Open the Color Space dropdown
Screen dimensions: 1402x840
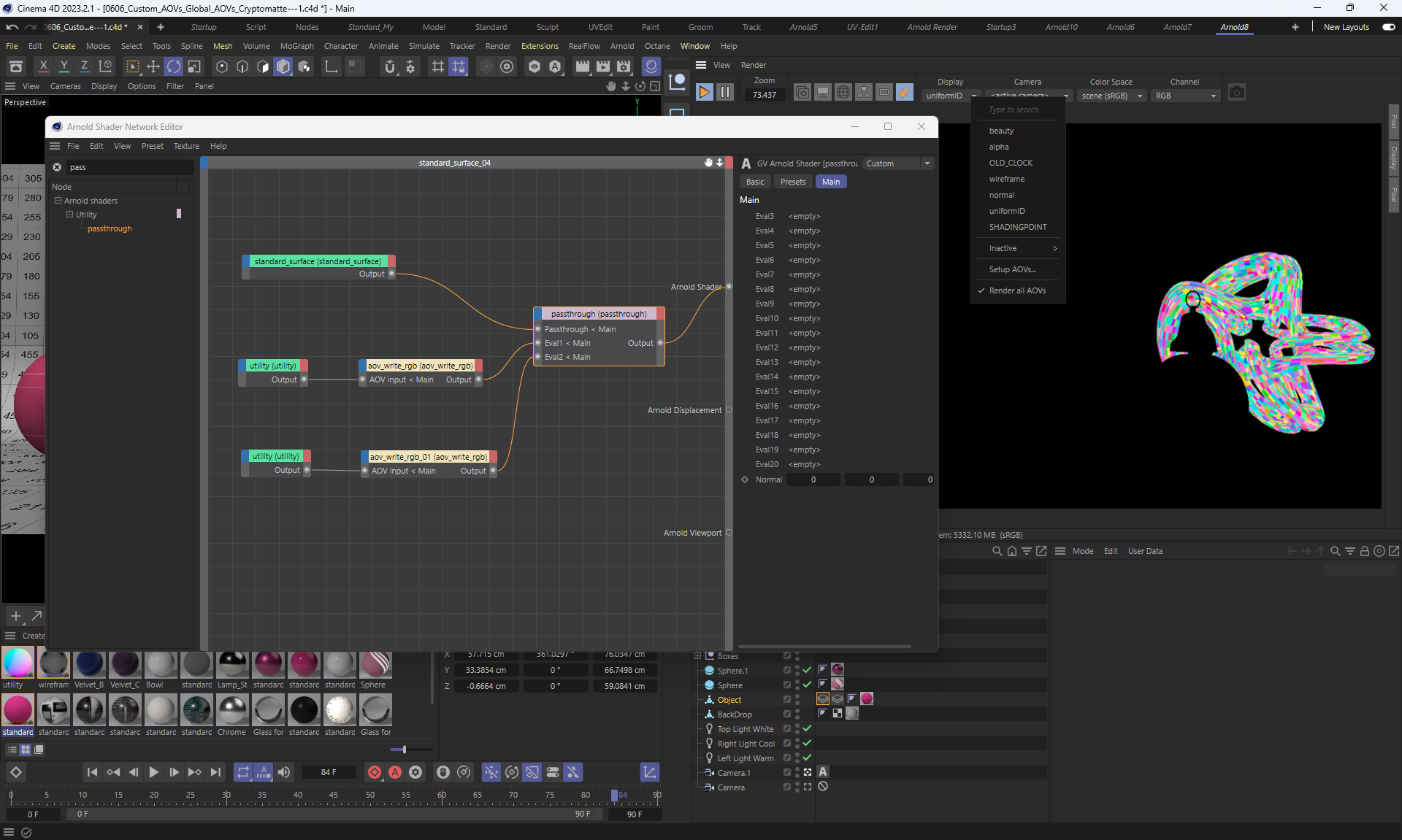click(x=1111, y=96)
